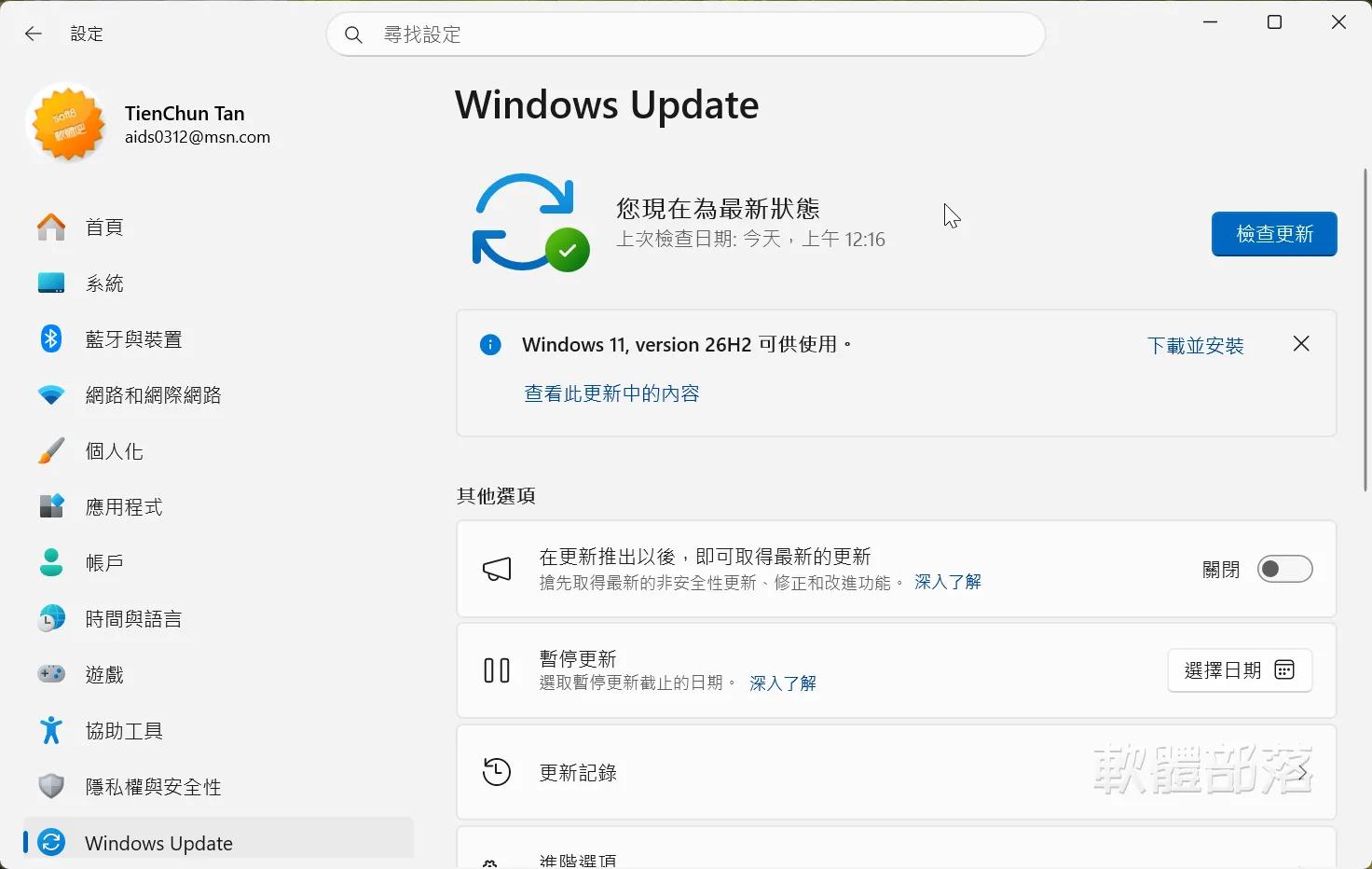Toggle the get latest updates switch

click(1284, 570)
